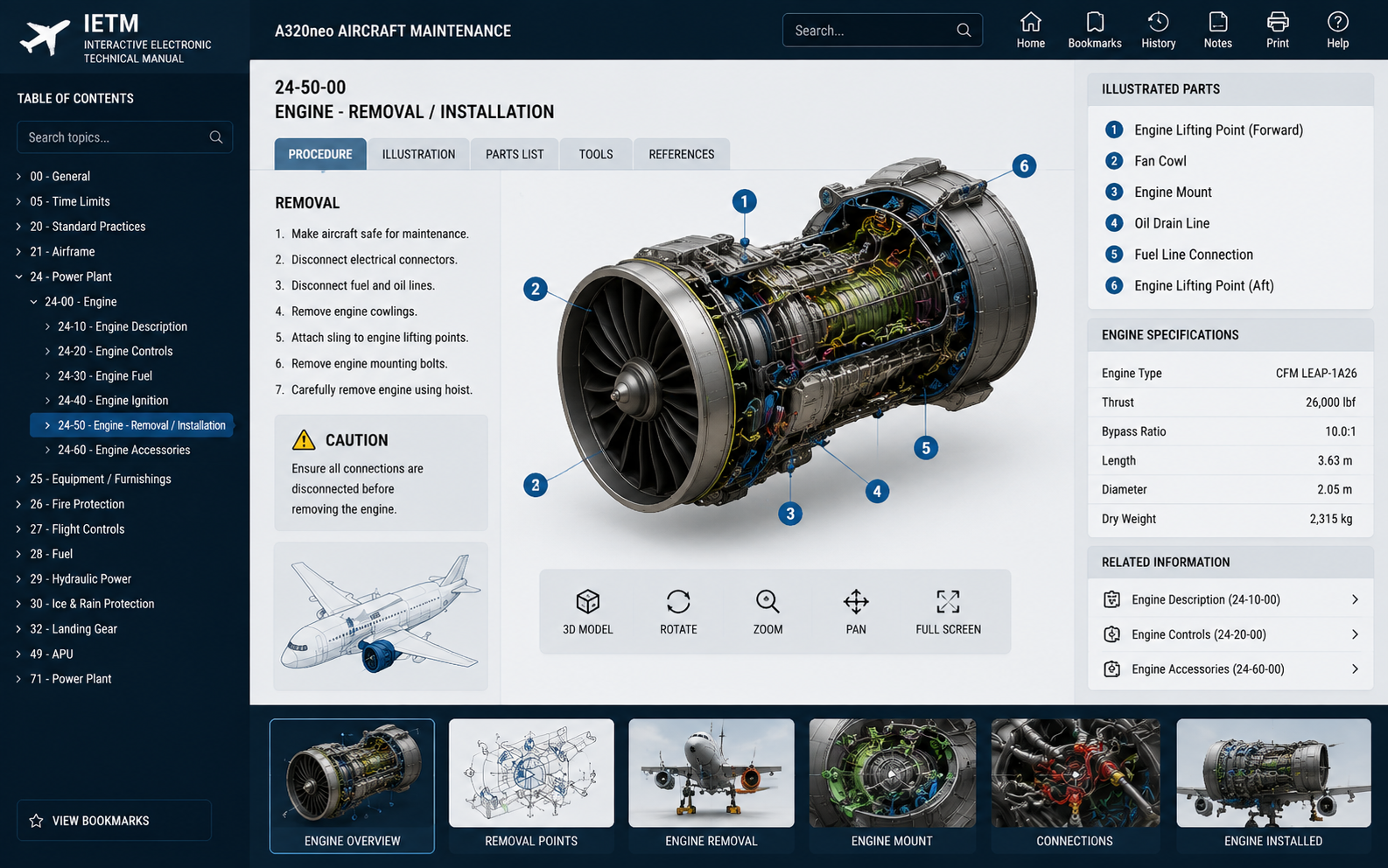Viewport: 1388px width, 868px height.
Task: Open the Home icon in header
Action: [x=1031, y=30]
